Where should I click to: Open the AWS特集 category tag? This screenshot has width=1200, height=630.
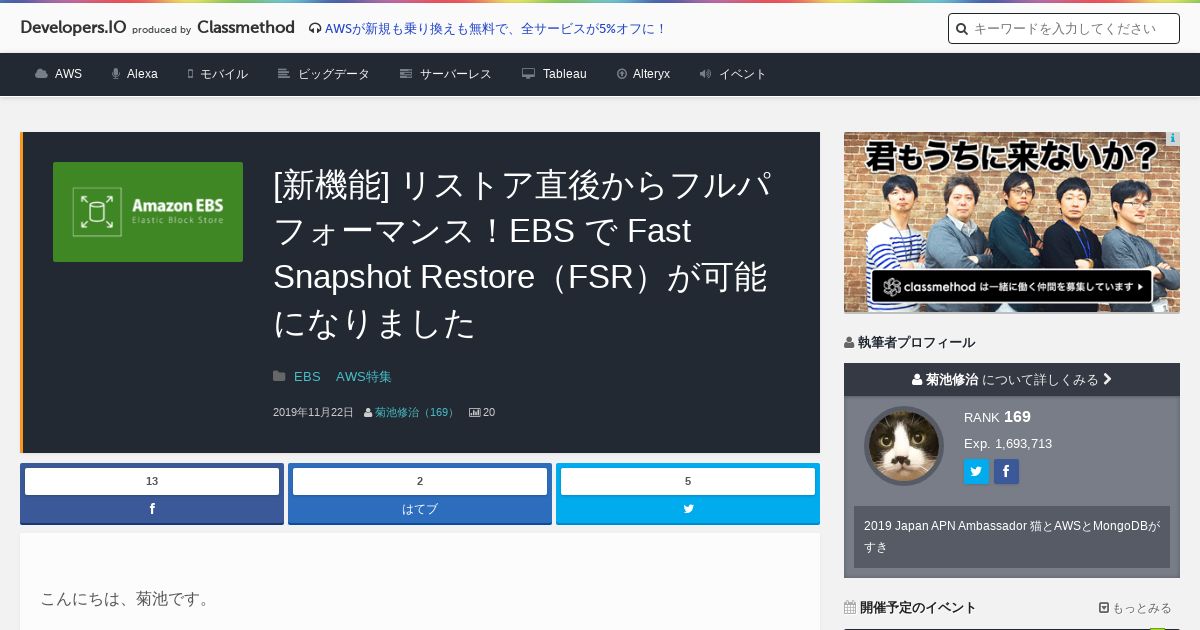pos(364,377)
